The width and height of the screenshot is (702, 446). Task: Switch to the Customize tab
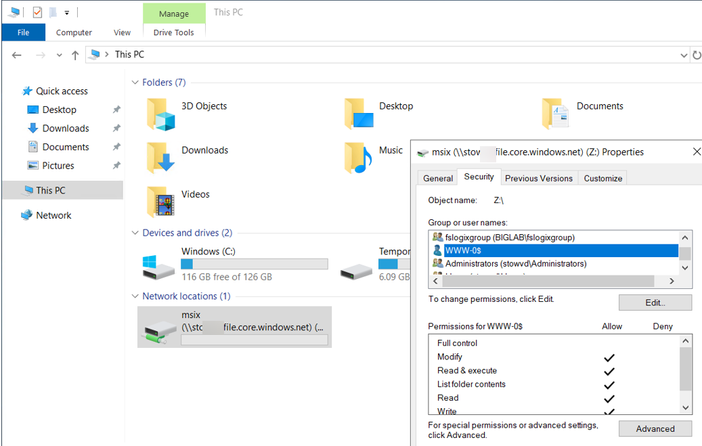pos(603,178)
